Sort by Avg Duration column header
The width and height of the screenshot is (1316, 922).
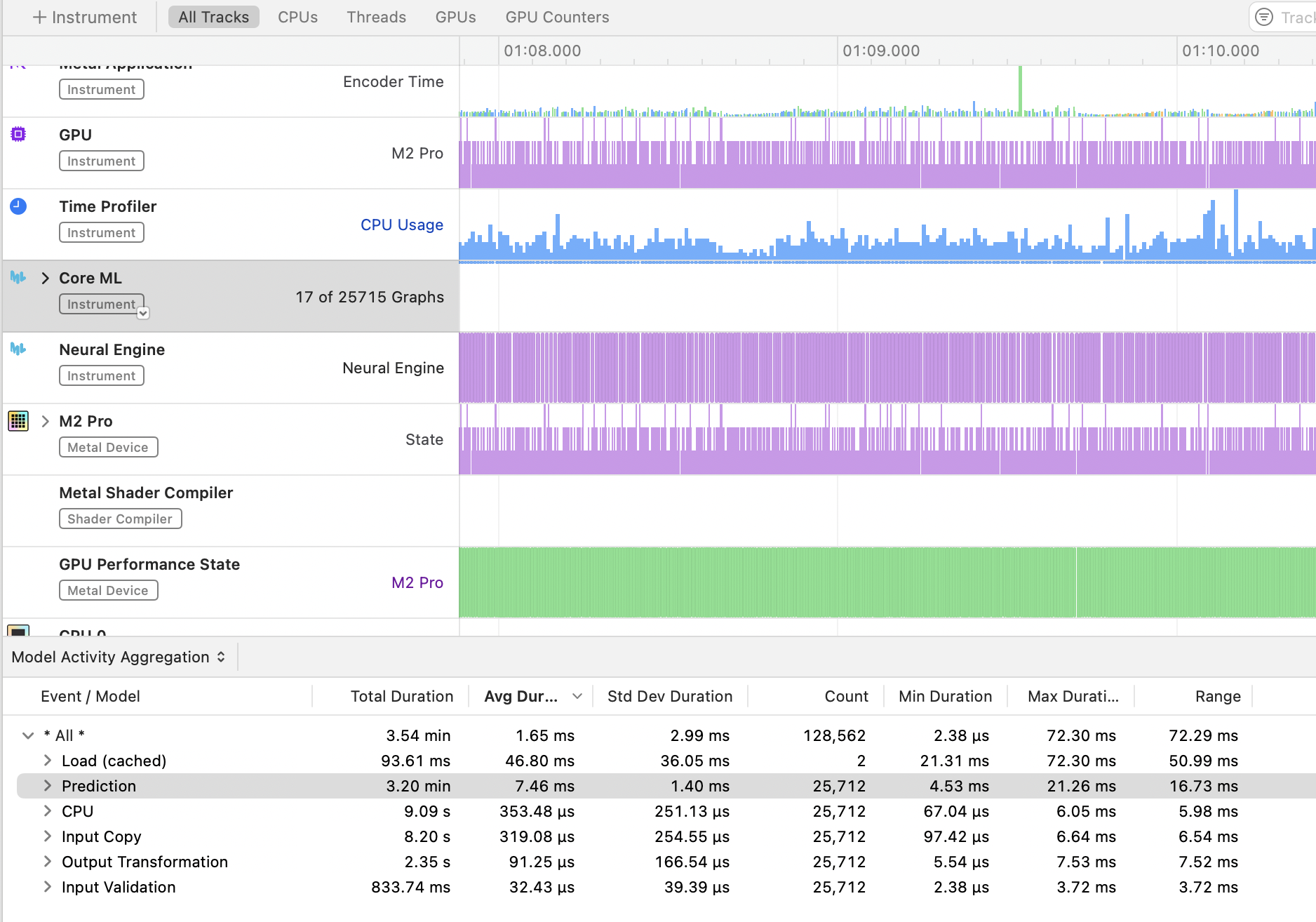click(x=521, y=696)
